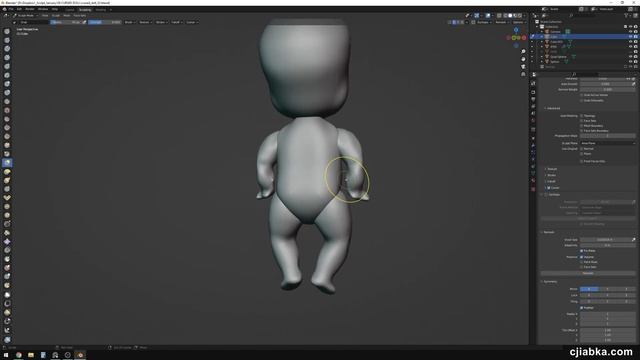Open the Sculpt Plane Area Plane dropdown
Viewport: 640px width, 360px height.
coord(608,143)
